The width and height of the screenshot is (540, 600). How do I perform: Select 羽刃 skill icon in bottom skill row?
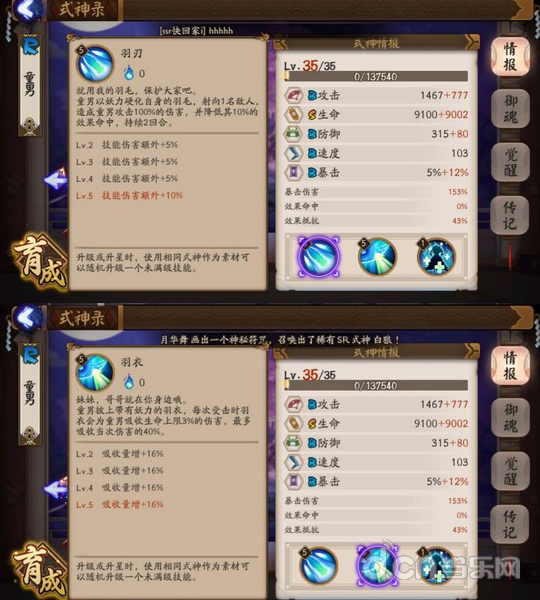click(318, 565)
